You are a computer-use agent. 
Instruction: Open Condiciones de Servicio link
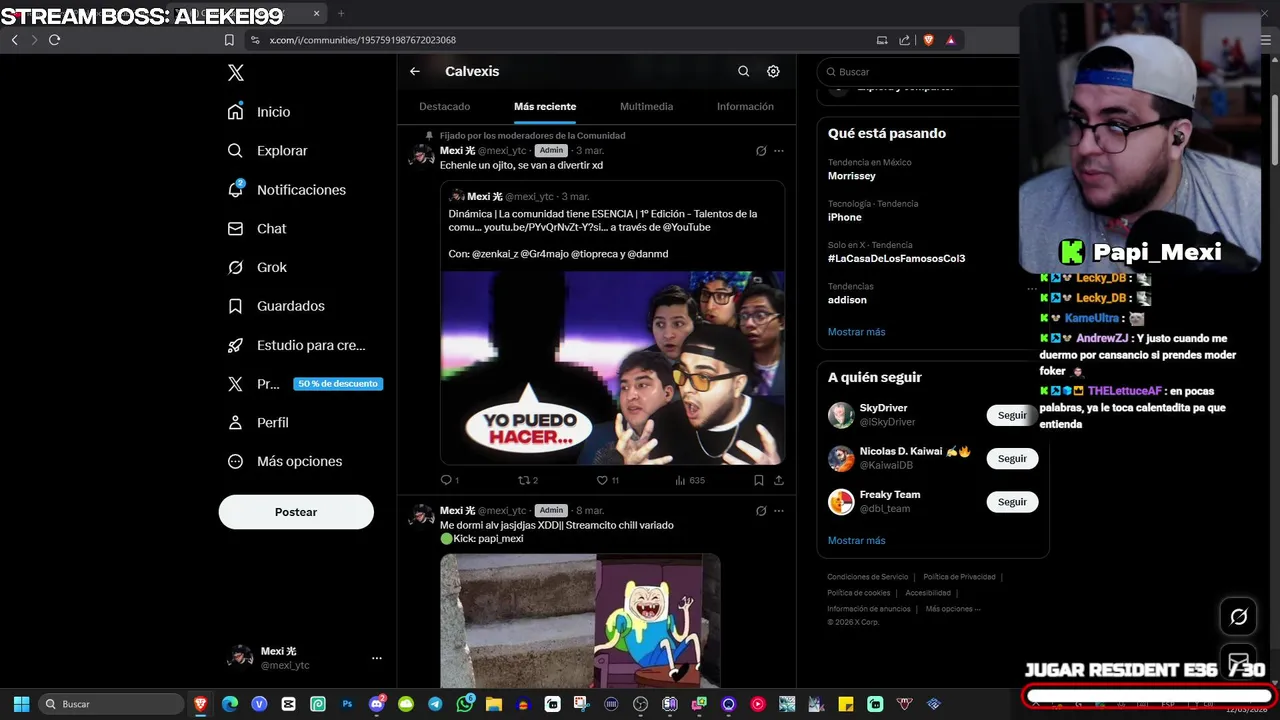(867, 577)
